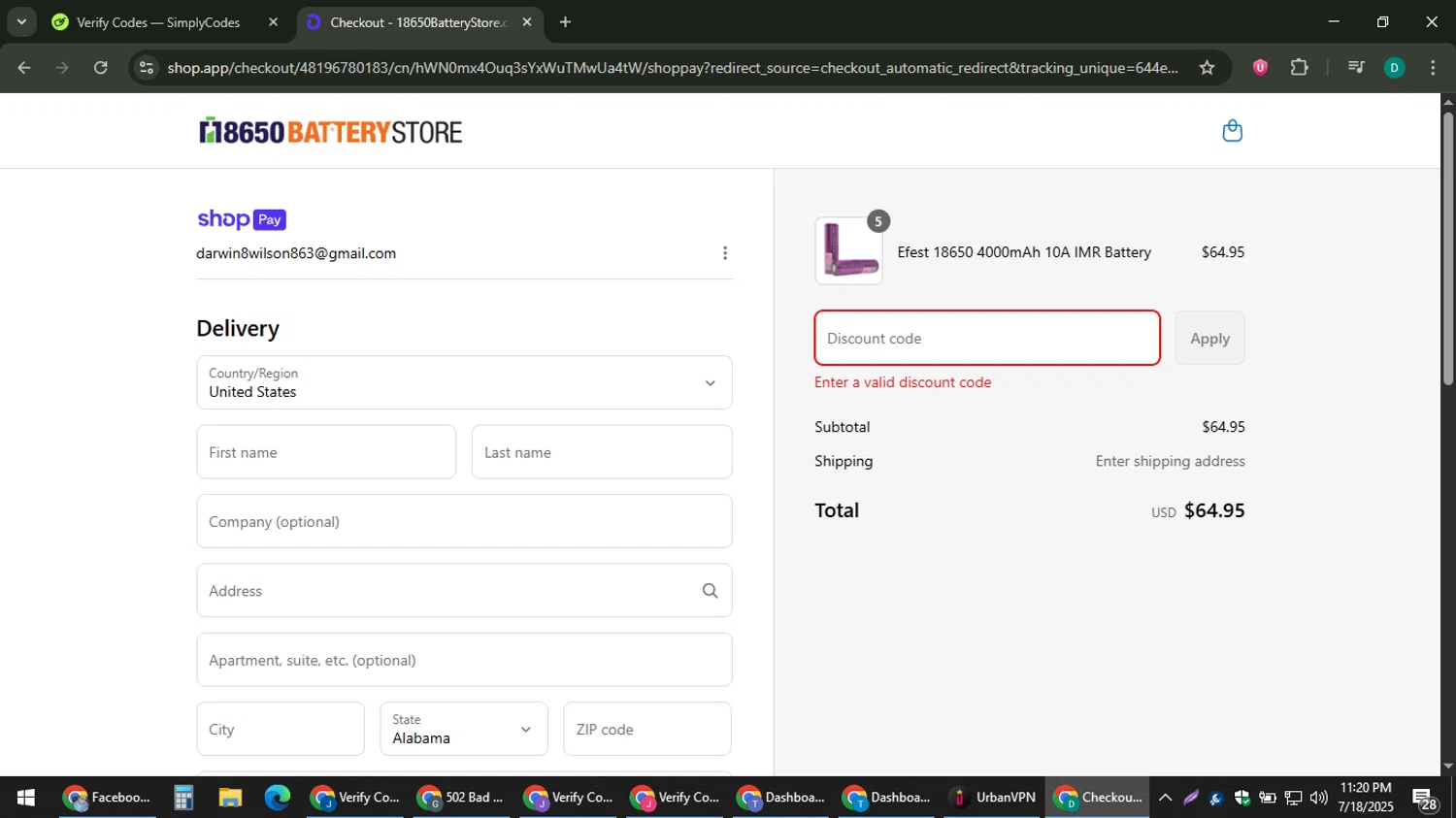1456x818 pixels.
Task: Click the 18650 Battery Store logo
Action: [x=330, y=131]
